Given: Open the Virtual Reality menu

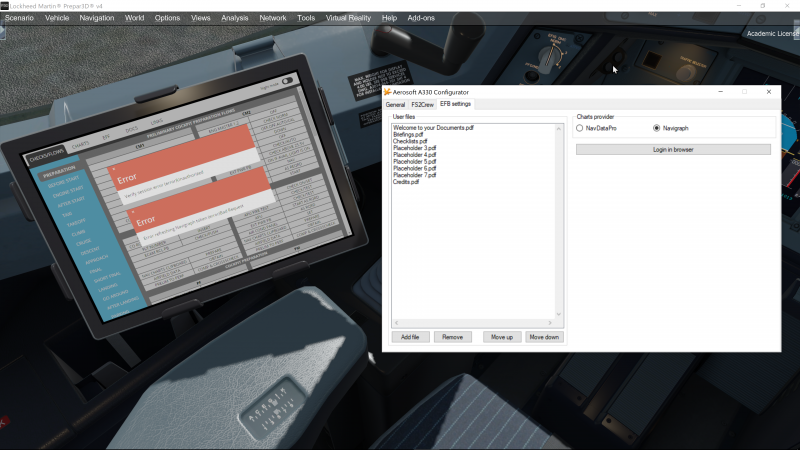Looking at the screenshot, I should click(348, 18).
